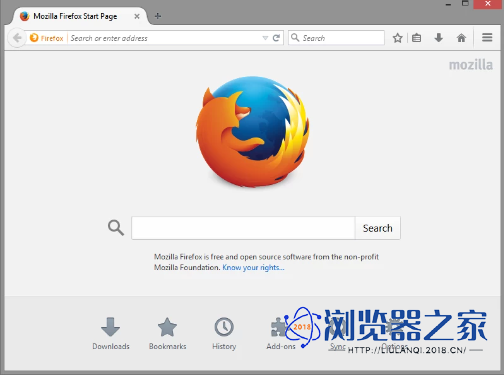This screenshot has width=504, height=376.
Task: Click the Search button on start page
Action: (x=378, y=228)
